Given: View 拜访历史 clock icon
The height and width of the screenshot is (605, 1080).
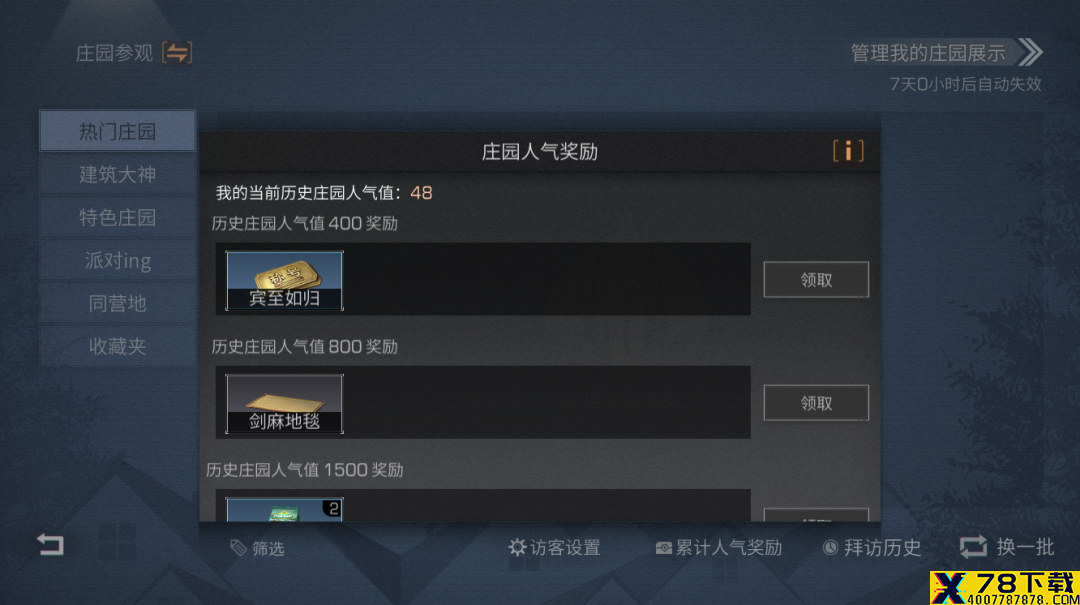Looking at the screenshot, I should point(831,547).
